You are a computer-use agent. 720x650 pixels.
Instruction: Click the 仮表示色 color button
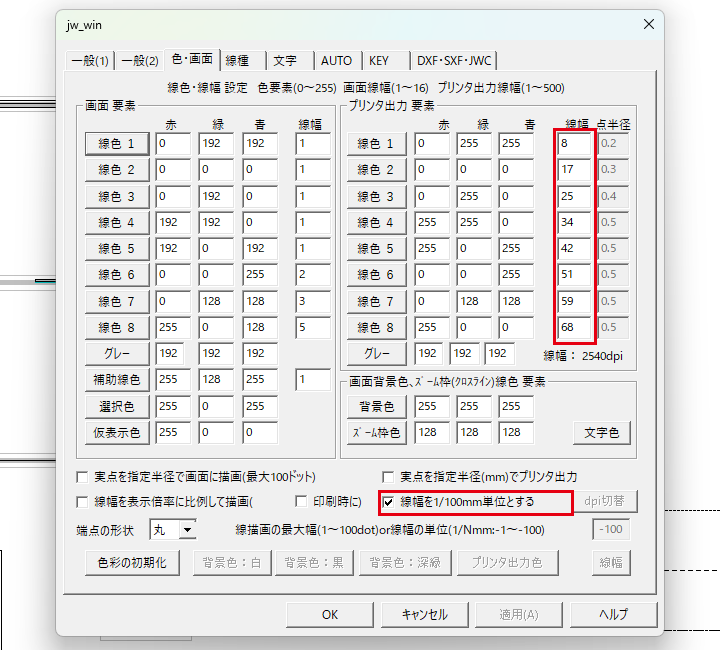click(x=117, y=432)
